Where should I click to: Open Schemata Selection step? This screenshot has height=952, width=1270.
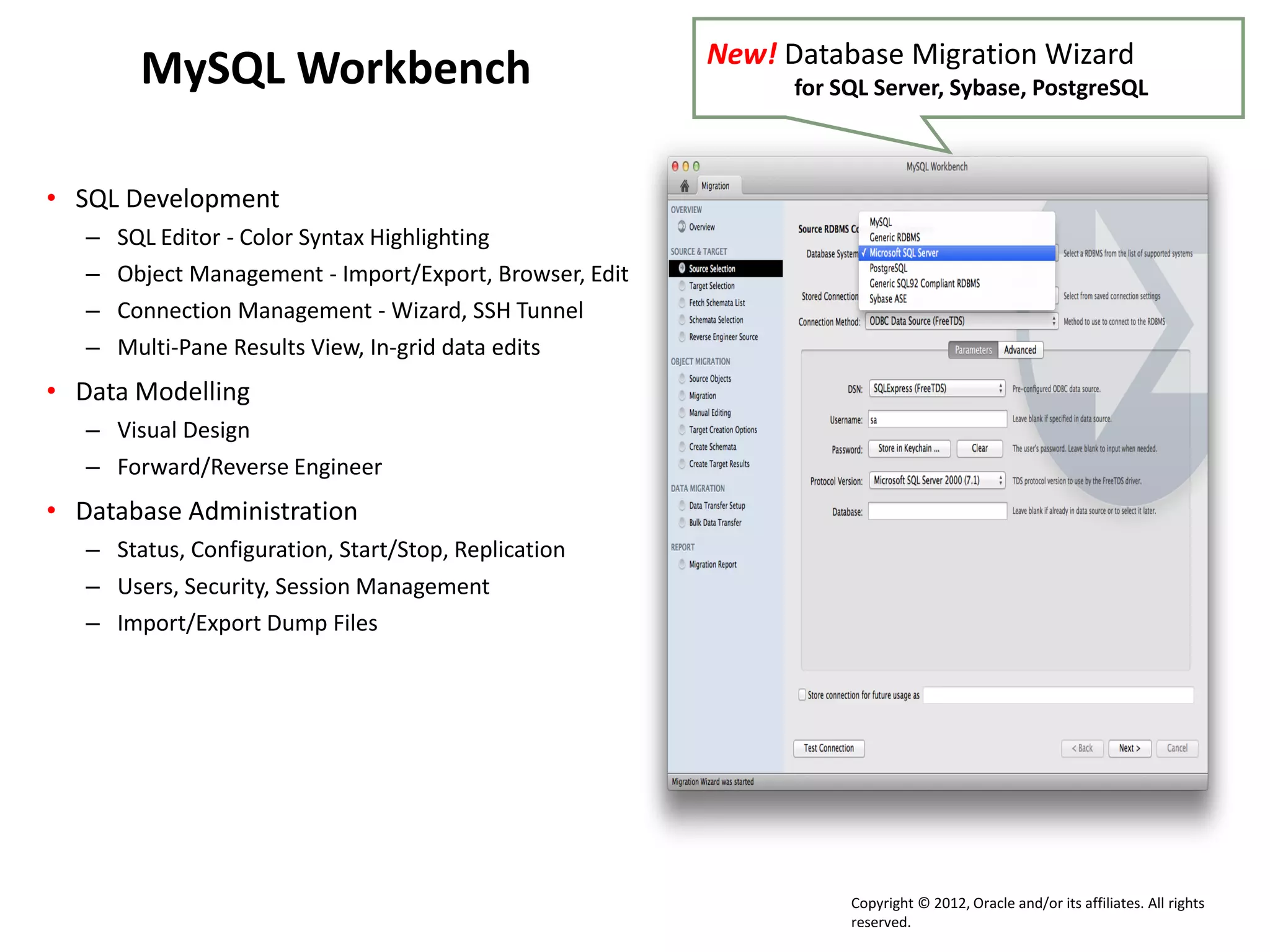click(x=716, y=320)
